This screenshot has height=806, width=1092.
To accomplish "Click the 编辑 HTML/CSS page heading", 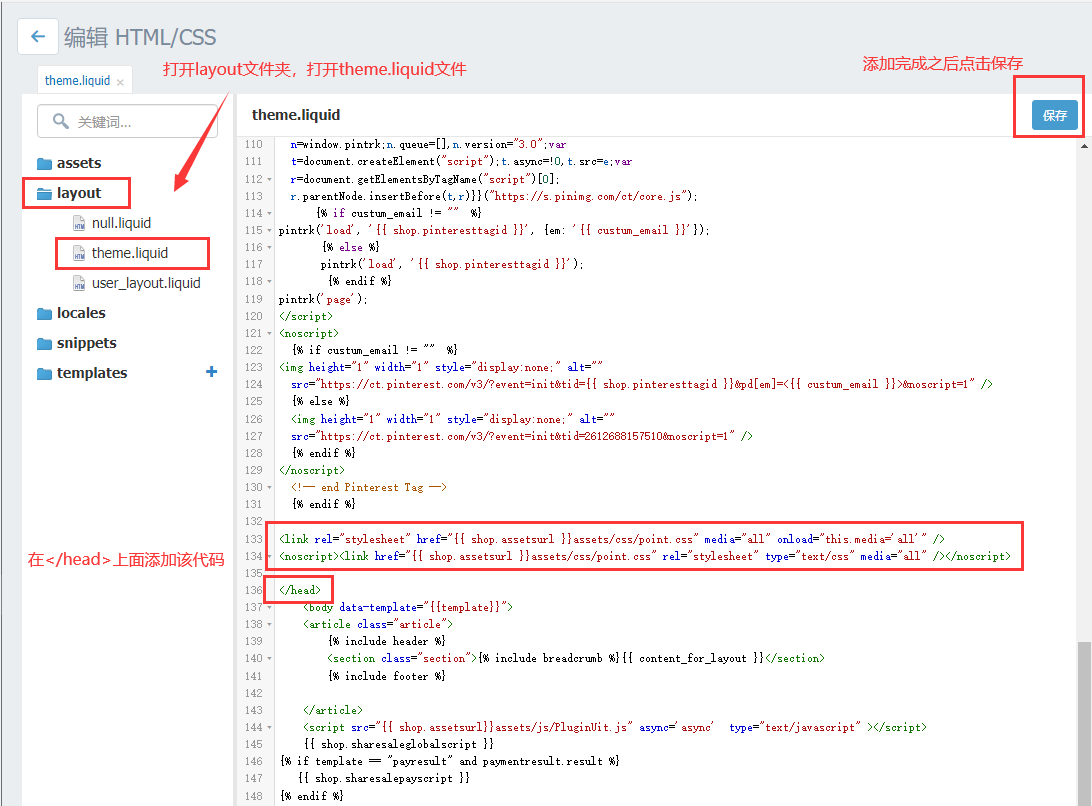I will click(140, 37).
